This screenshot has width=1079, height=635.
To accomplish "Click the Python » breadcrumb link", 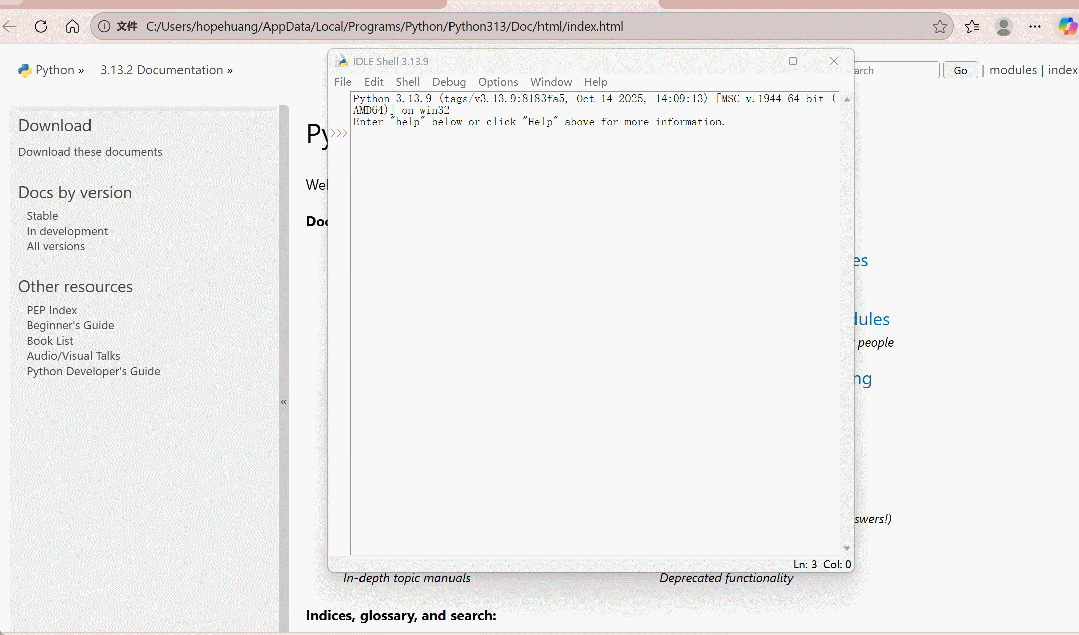I will pyautogui.click(x=60, y=70).
